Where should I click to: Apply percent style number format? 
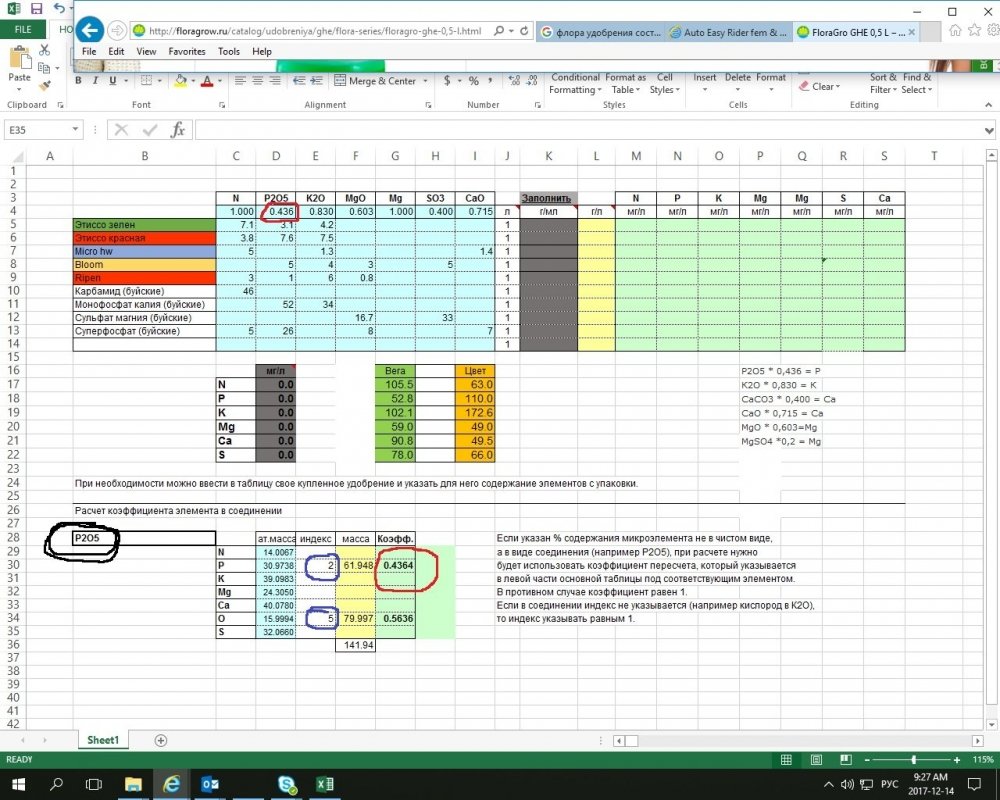point(473,81)
